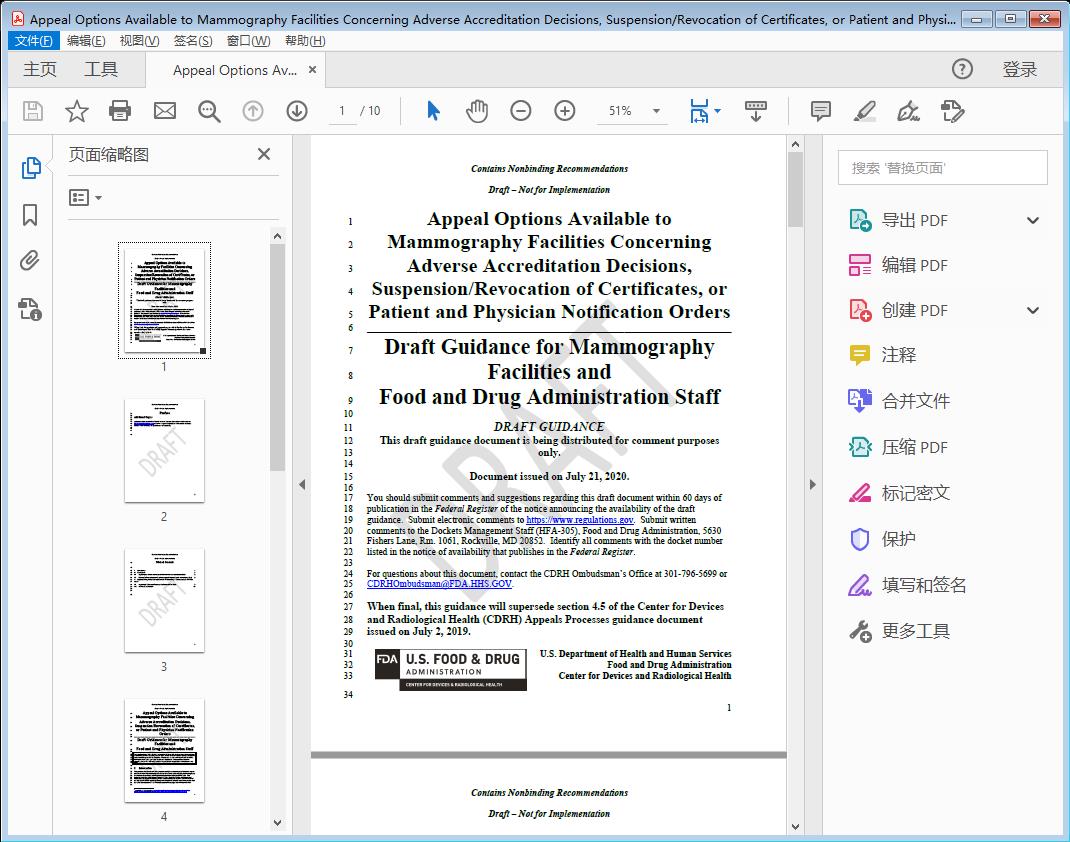Select the page 2 thumbnail
Screen dimensions: 1070x842
[x=163, y=451]
